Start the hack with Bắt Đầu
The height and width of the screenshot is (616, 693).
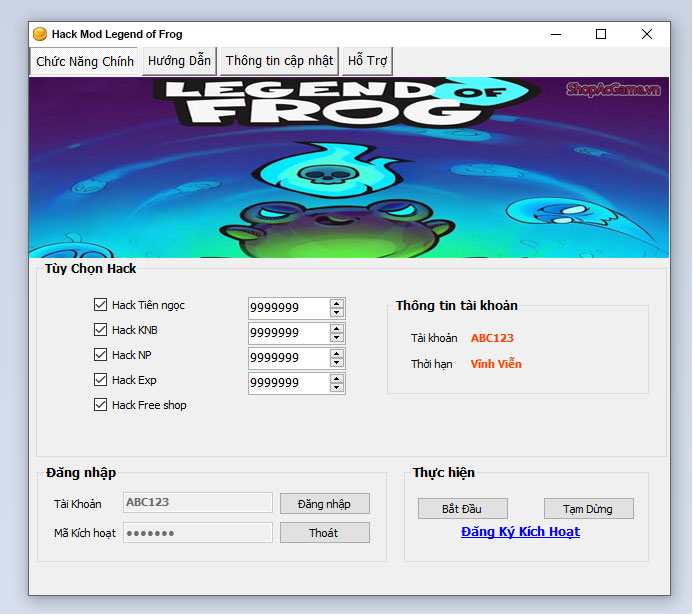point(463,509)
